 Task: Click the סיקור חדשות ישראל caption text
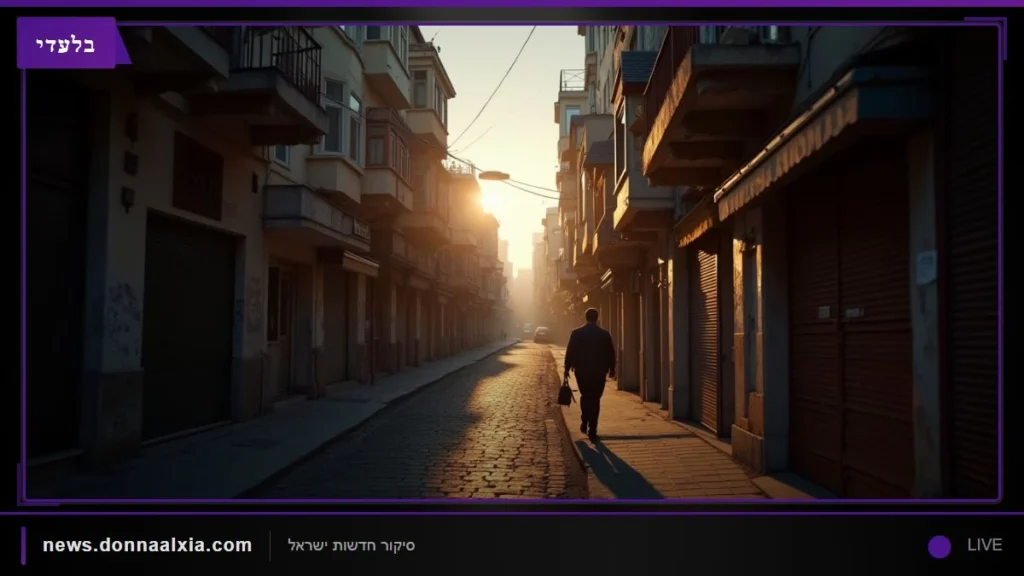coord(351,545)
